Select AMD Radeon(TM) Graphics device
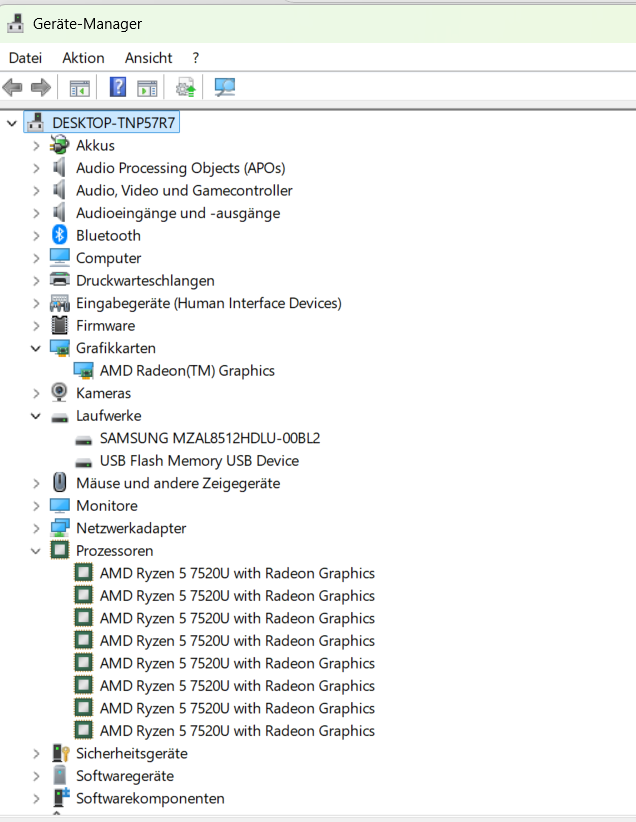636x822 pixels. [x=187, y=371]
